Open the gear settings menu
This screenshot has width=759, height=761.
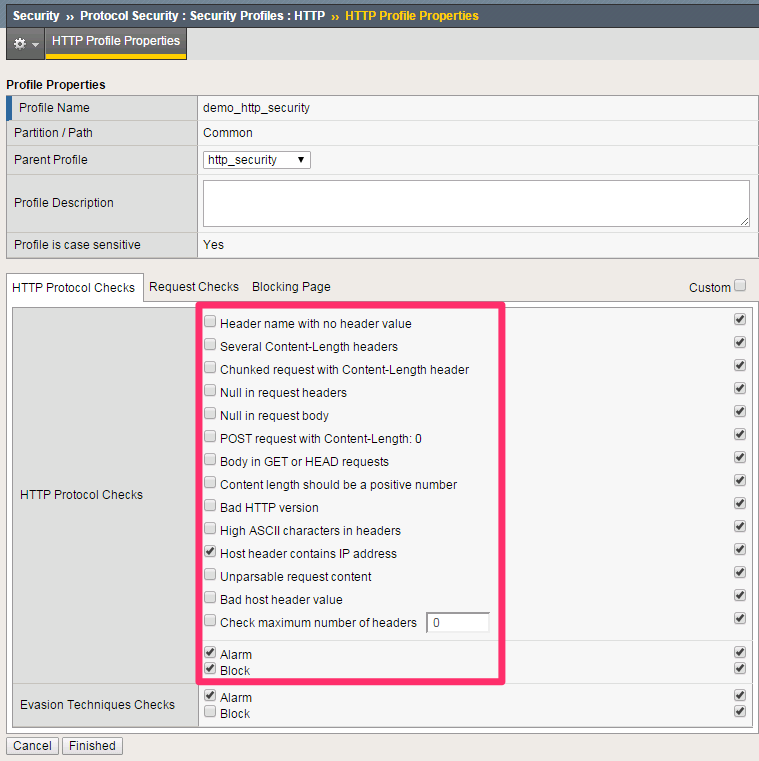tap(20, 44)
